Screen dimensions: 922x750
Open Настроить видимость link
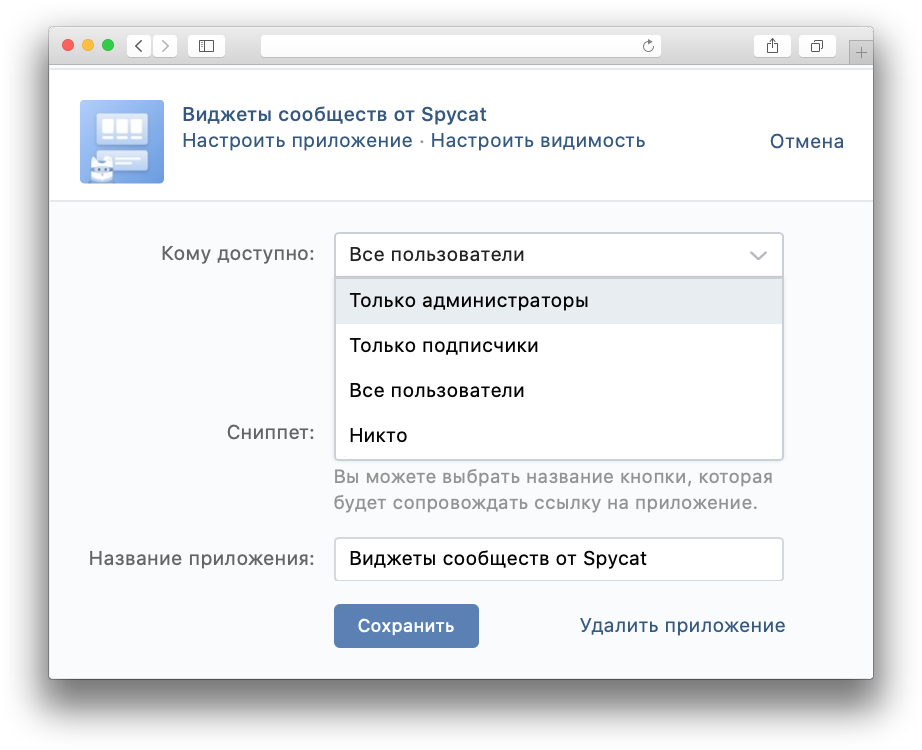pyautogui.click(x=538, y=141)
